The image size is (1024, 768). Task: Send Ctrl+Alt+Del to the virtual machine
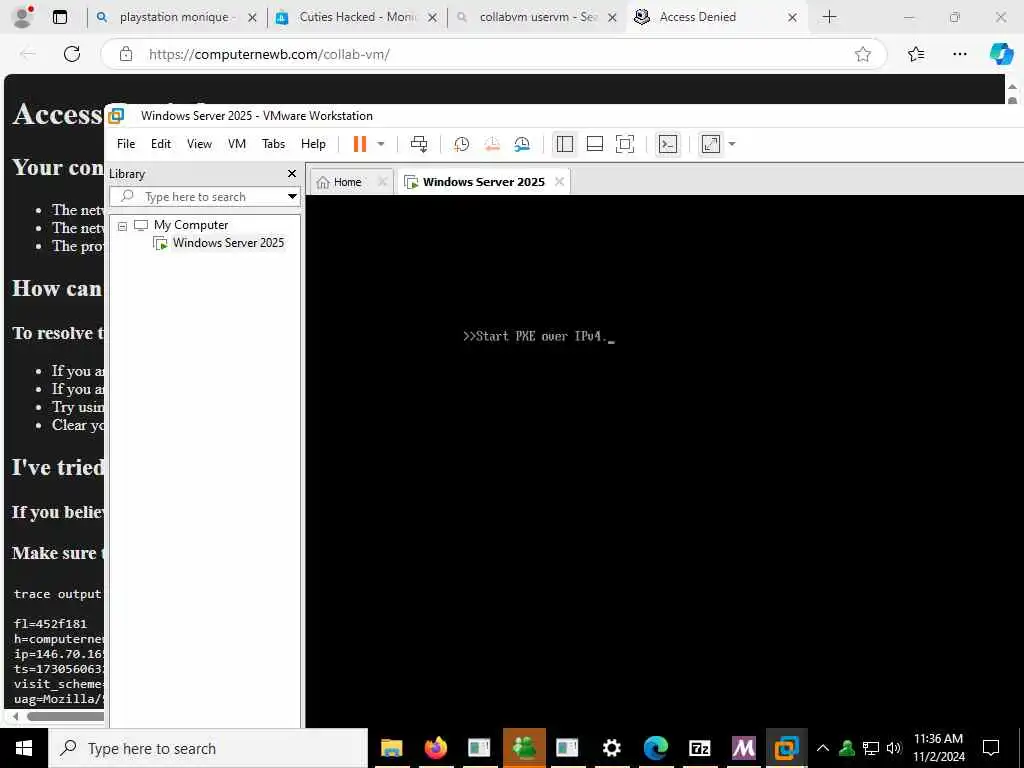(419, 144)
